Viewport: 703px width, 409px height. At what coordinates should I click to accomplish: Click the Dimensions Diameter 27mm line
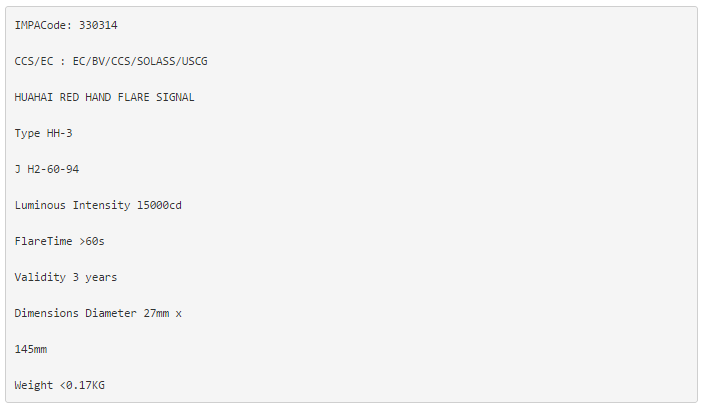[x=98, y=313]
